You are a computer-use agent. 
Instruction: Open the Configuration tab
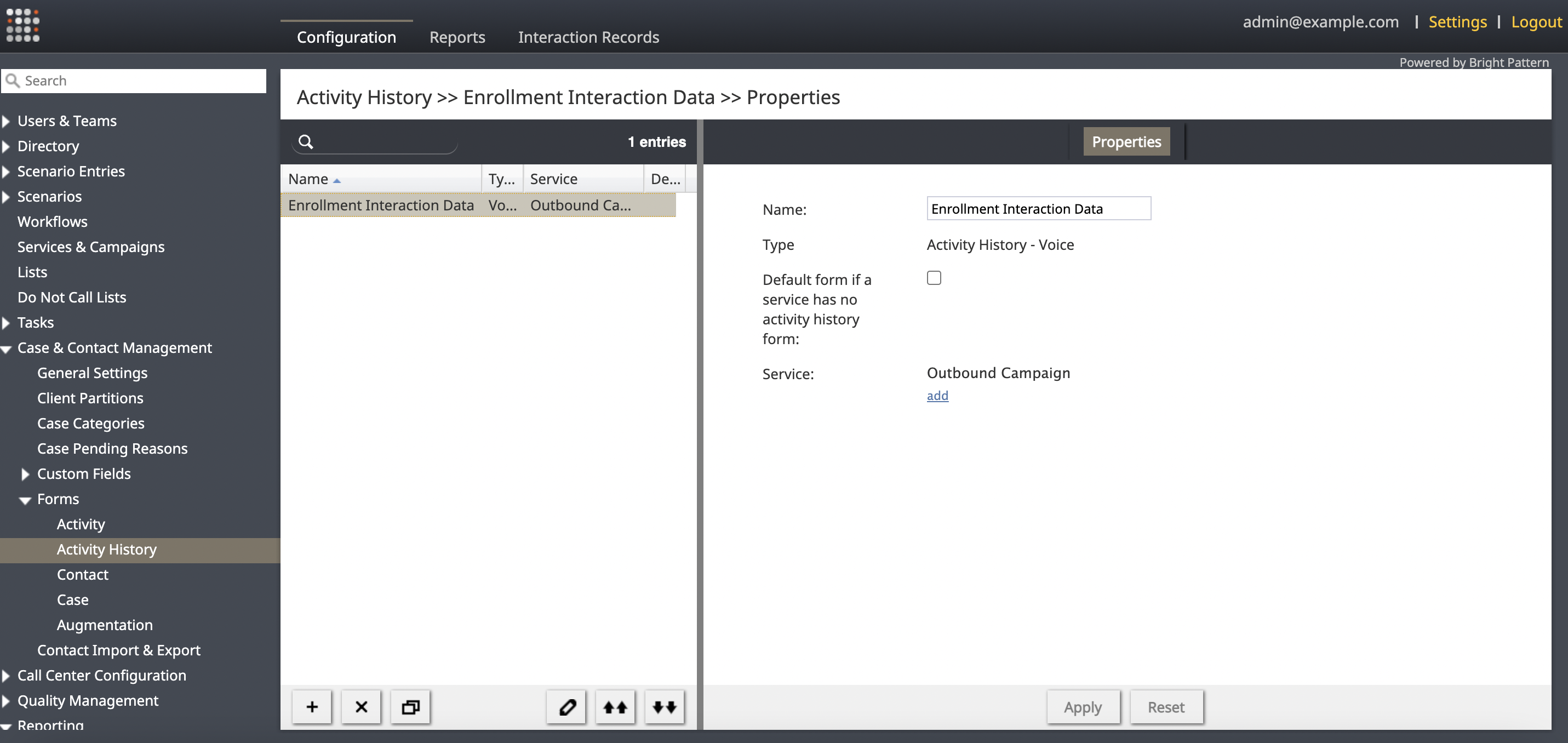pos(346,37)
